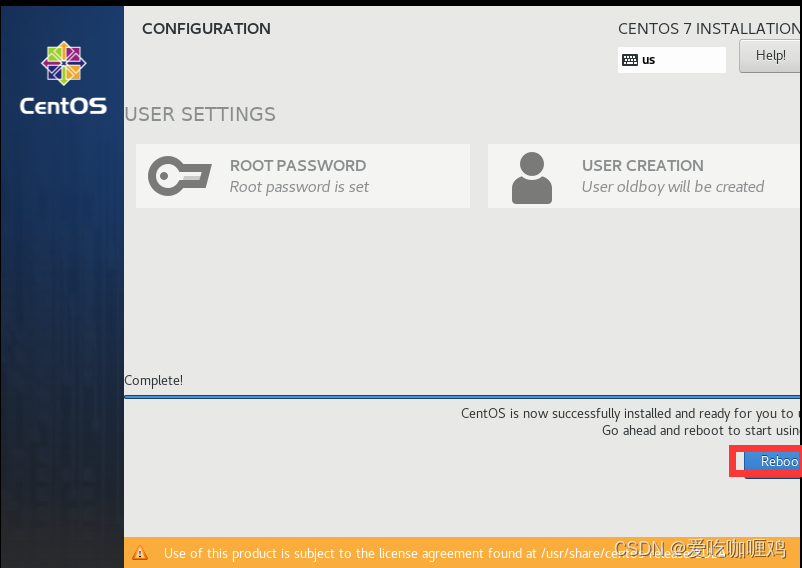The height and width of the screenshot is (568, 802).
Task: Click the key icon for root password
Action: pos(180,176)
